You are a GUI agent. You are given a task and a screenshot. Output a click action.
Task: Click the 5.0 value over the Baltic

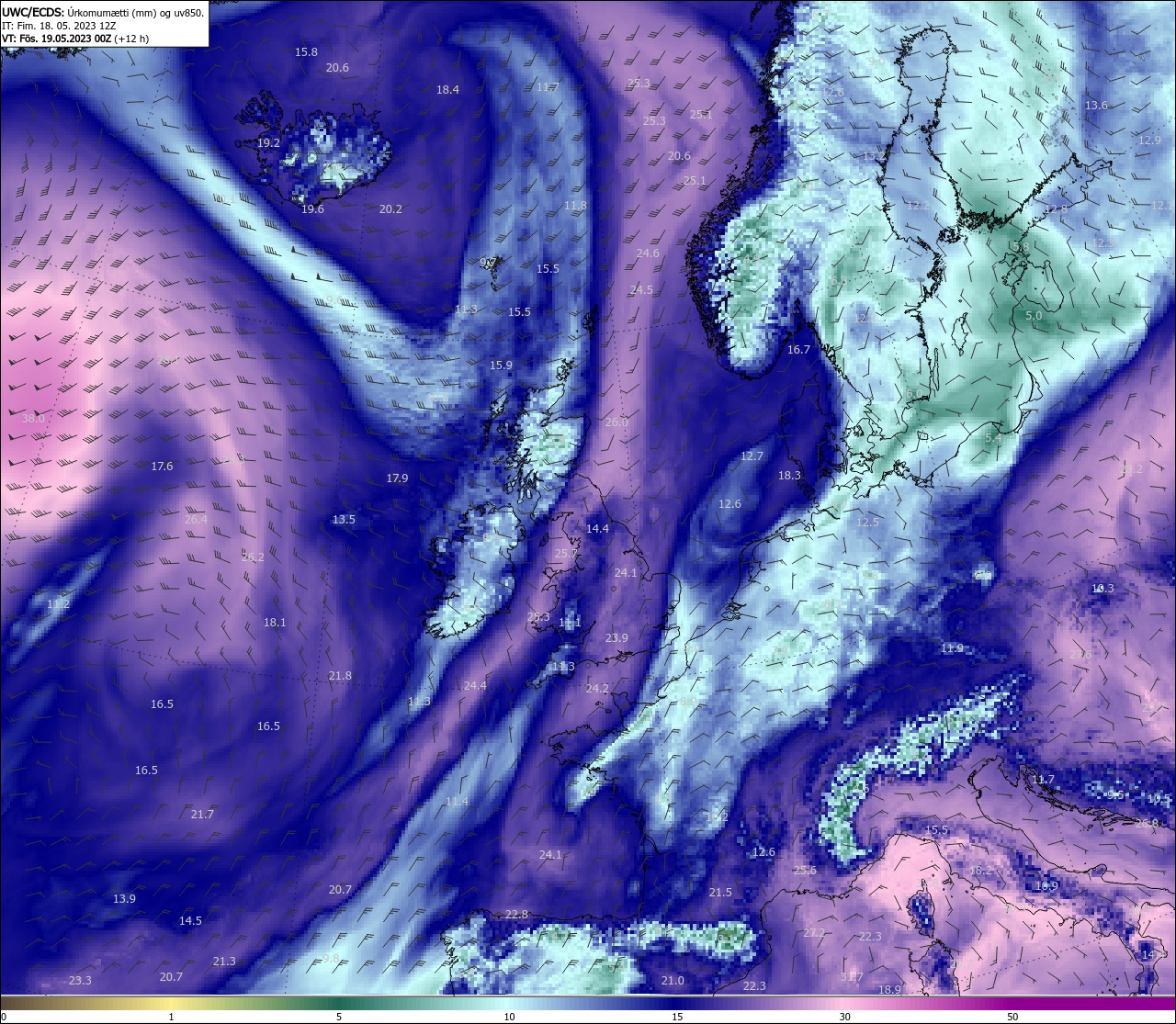[1034, 316]
